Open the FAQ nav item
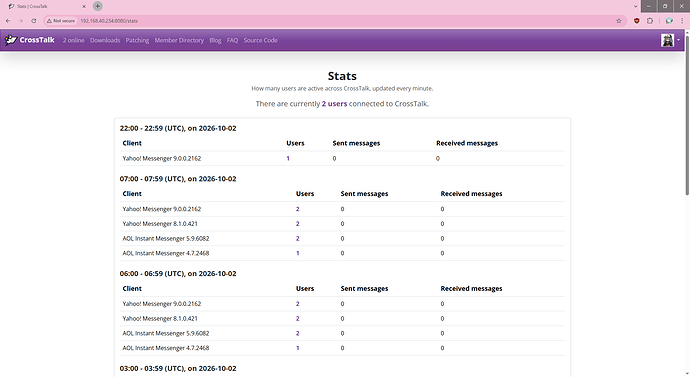This screenshot has width=690, height=377. tap(232, 40)
